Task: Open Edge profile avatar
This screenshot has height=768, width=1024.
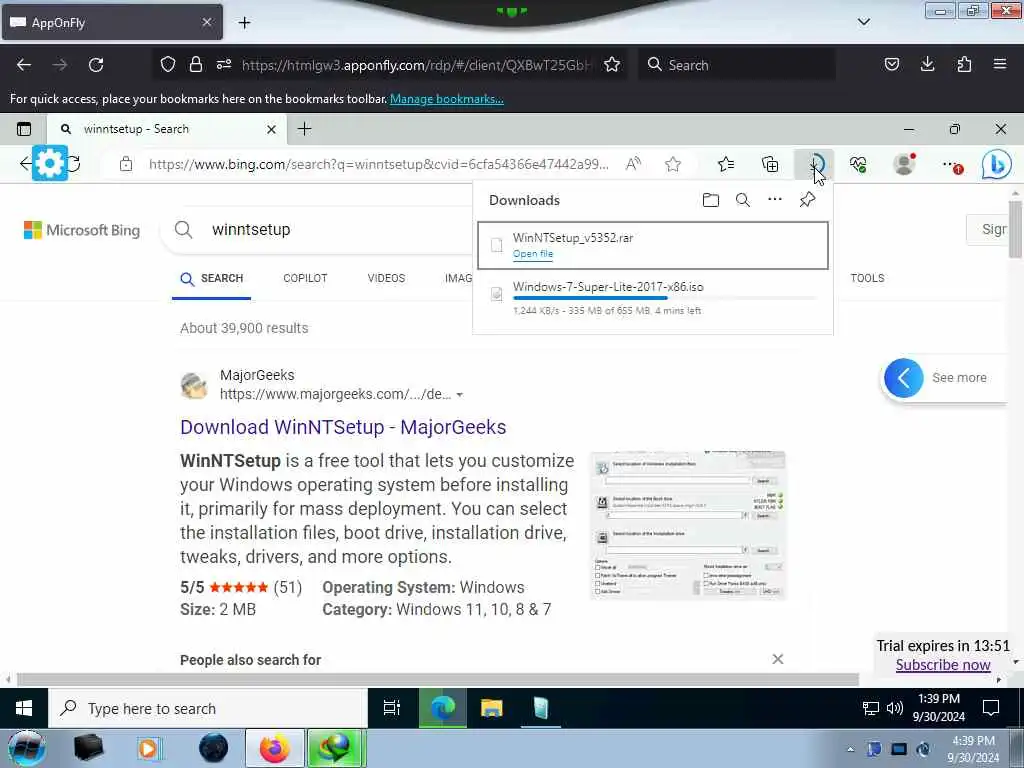Action: pos(904,164)
